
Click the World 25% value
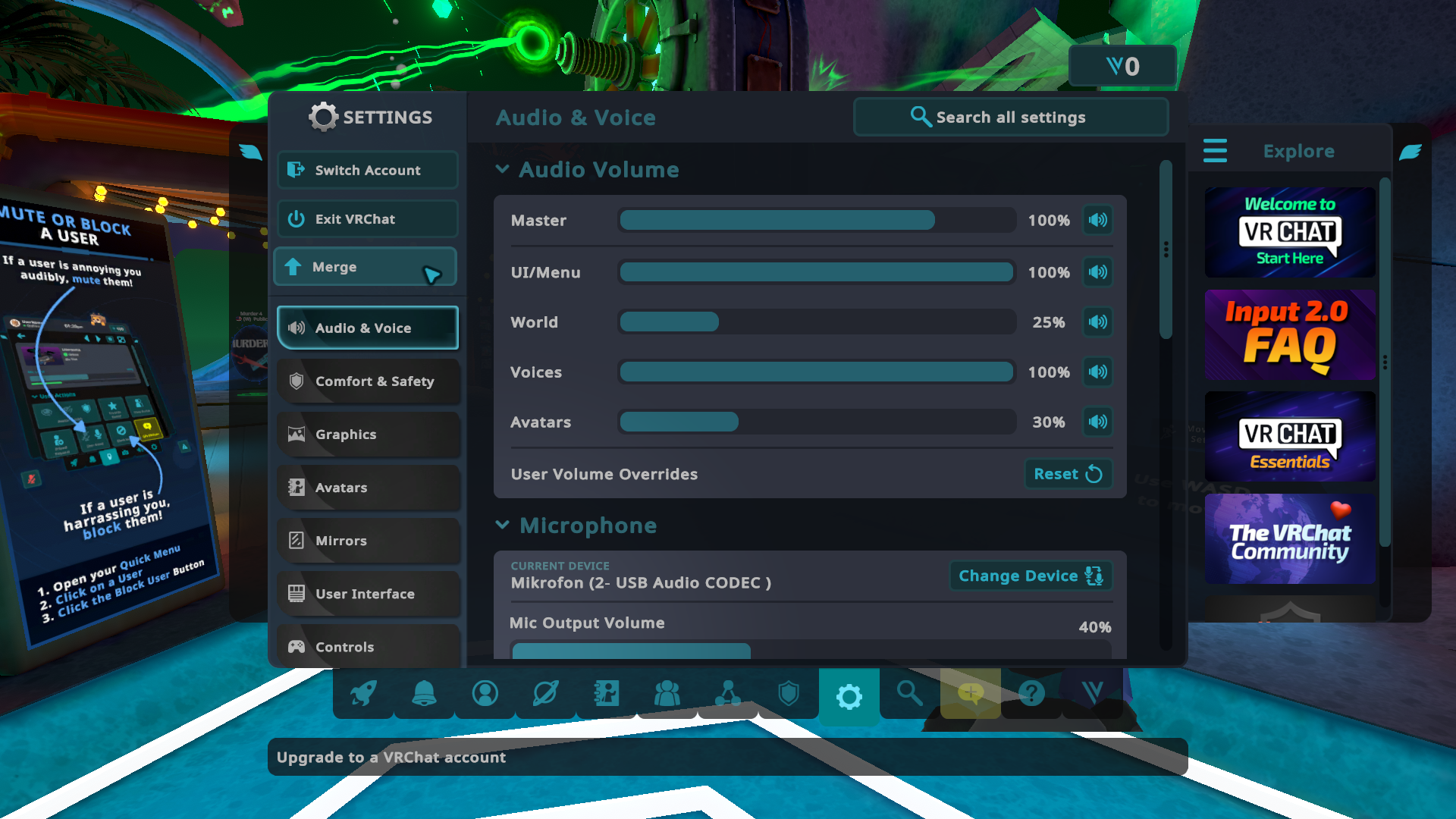tap(1049, 322)
